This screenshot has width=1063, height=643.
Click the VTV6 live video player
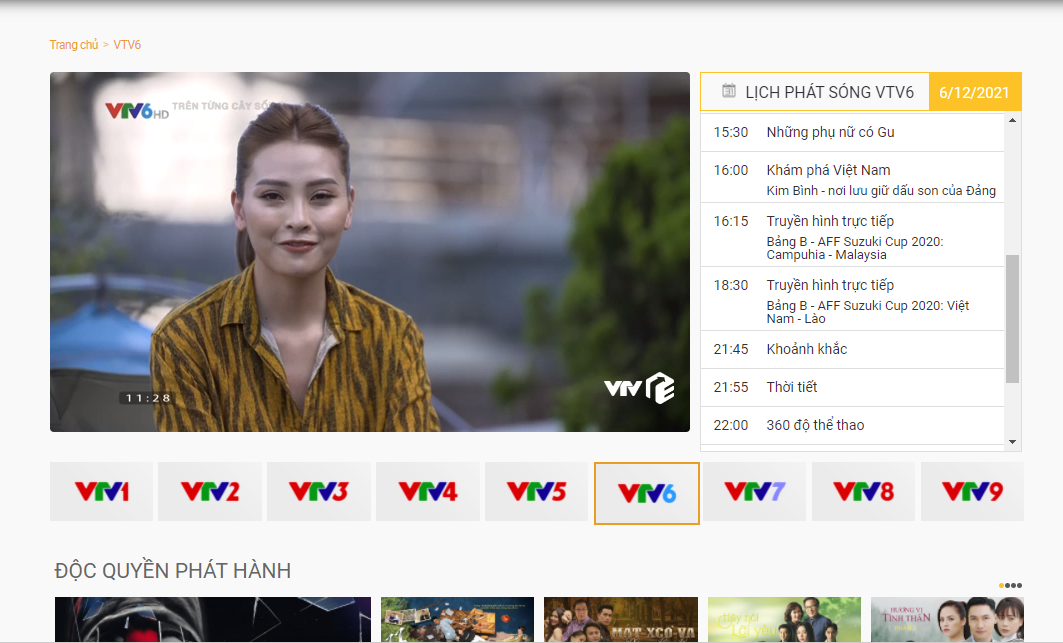tap(369, 252)
